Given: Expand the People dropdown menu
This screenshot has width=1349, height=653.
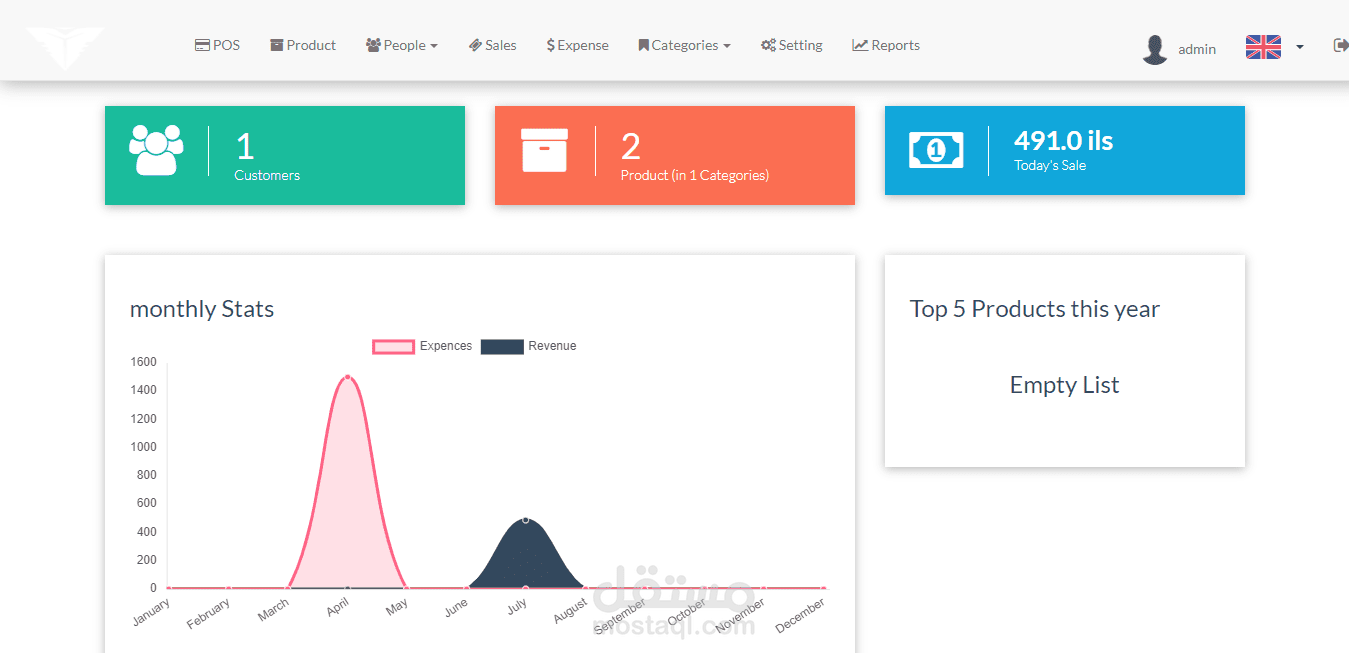Looking at the screenshot, I should (402, 45).
